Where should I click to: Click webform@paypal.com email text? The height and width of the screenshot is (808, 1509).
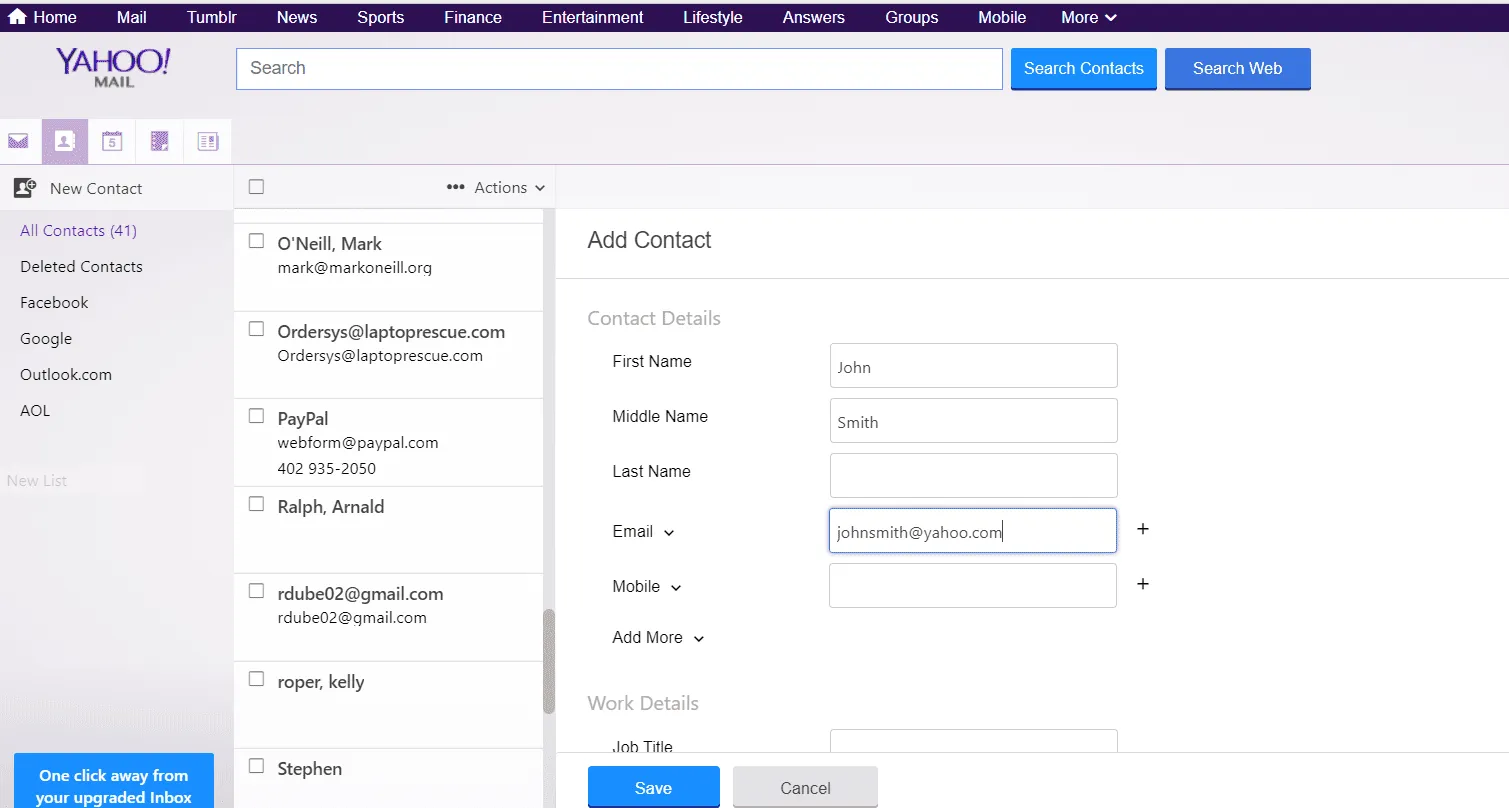358,442
